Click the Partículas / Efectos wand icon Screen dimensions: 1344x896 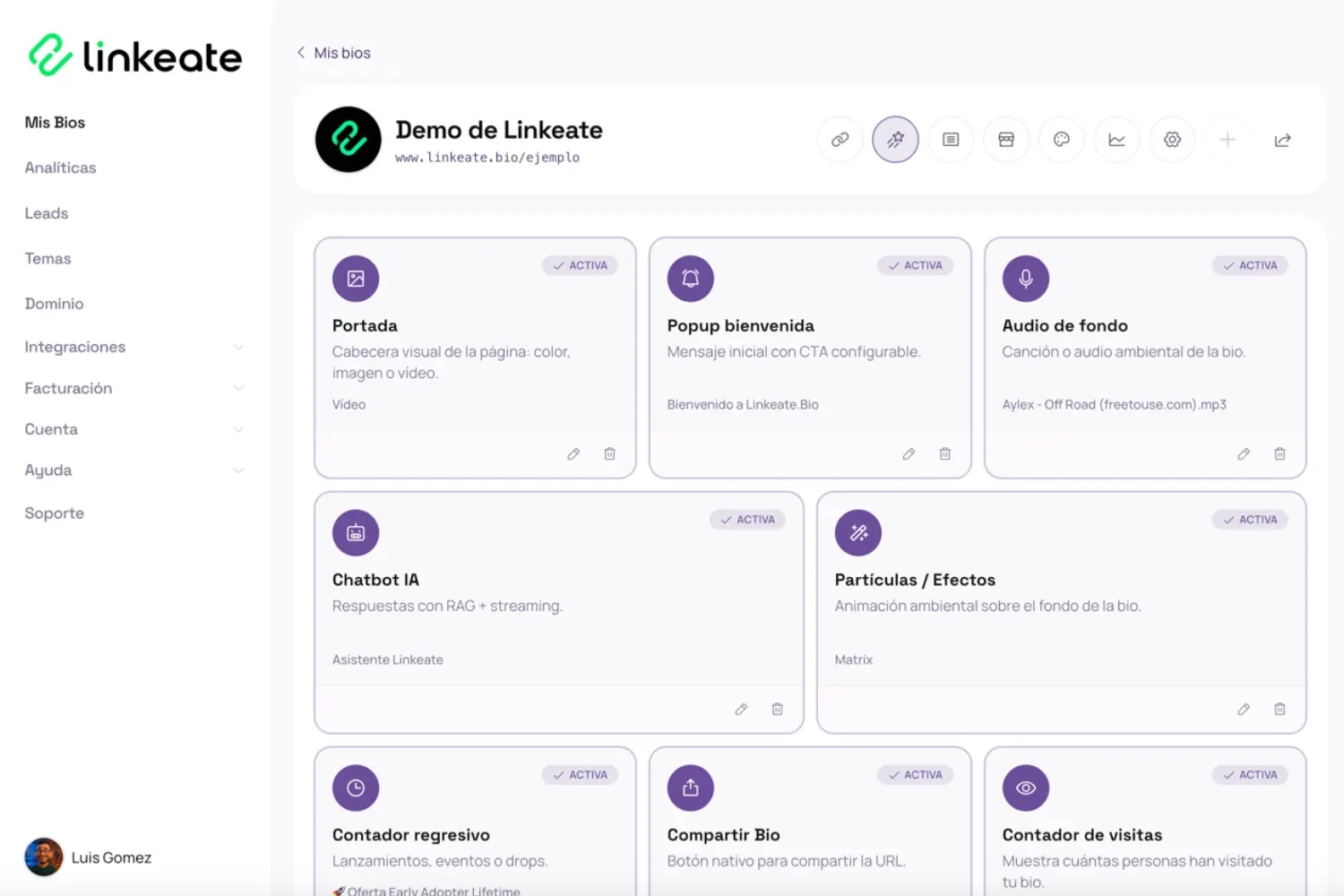pyautogui.click(x=858, y=533)
